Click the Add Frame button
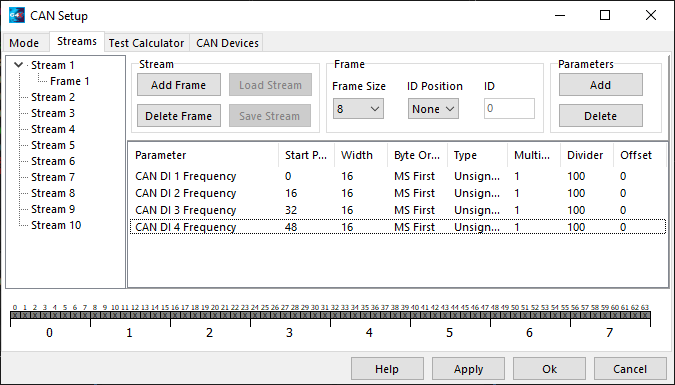Image resolution: width=675 pixels, height=385 pixels. 179,85
